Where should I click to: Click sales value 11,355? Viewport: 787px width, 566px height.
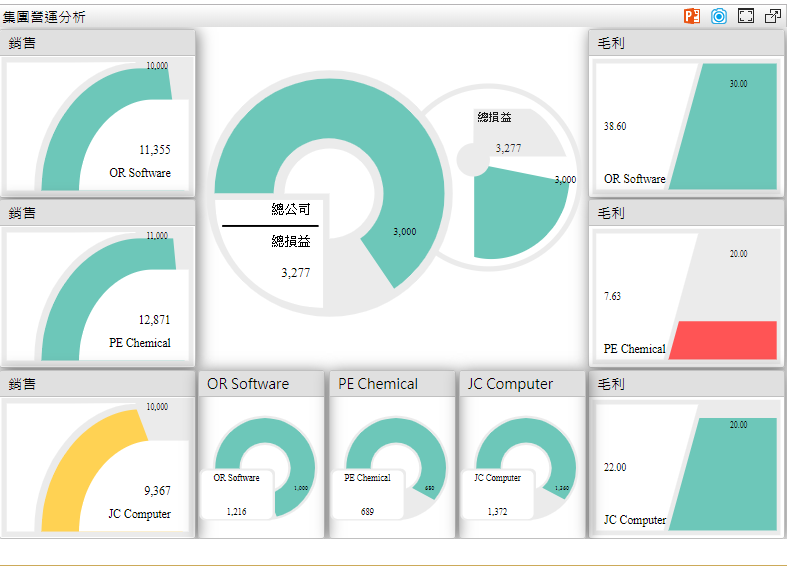click(155, 150)
